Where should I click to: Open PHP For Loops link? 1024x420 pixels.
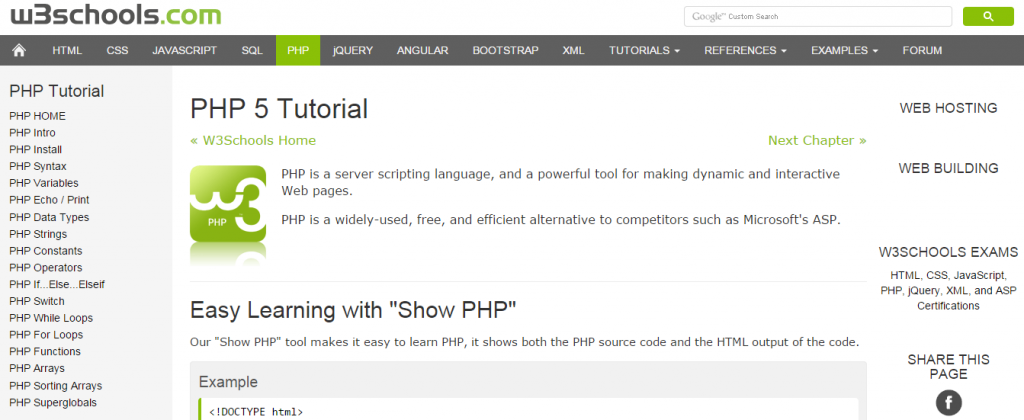pyautogui.click(x=46, y=334)
